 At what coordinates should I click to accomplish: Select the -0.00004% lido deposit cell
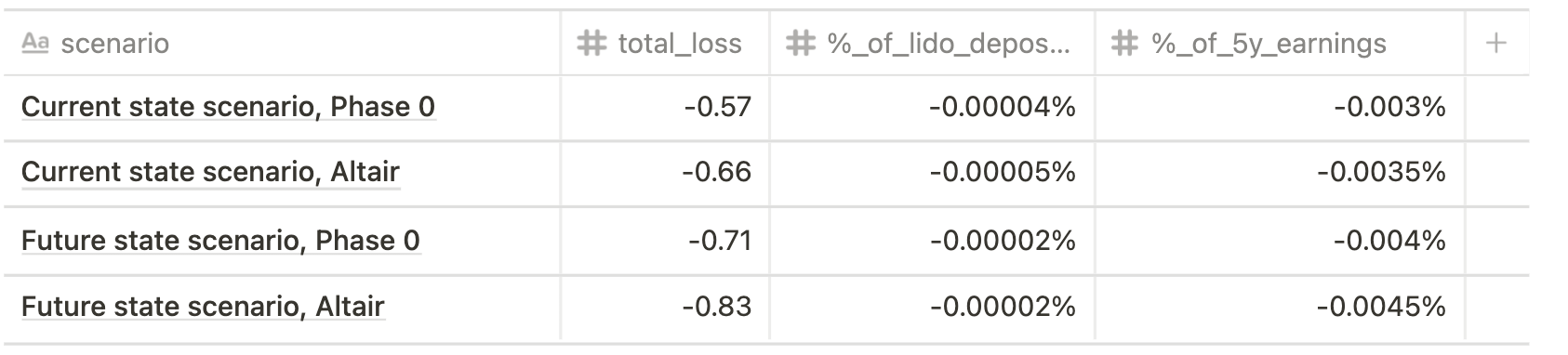click(x=933, y=108)
